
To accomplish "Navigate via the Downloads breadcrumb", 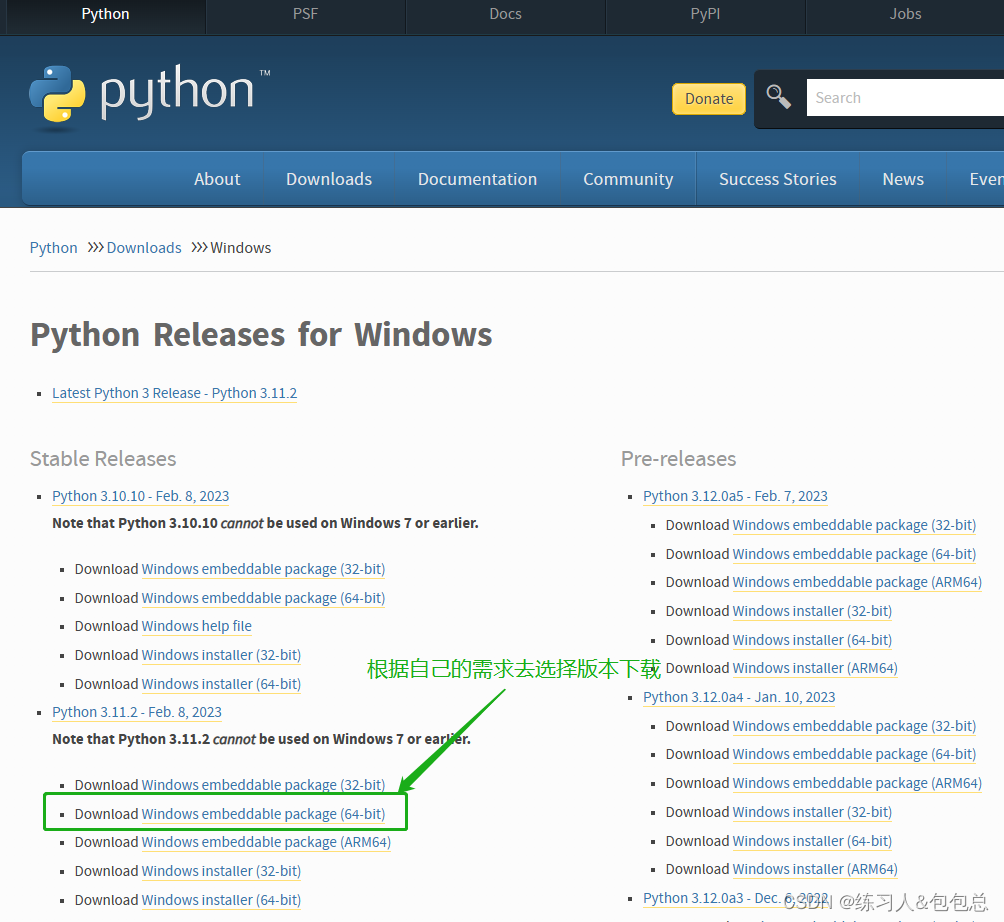I will point(143,247).
